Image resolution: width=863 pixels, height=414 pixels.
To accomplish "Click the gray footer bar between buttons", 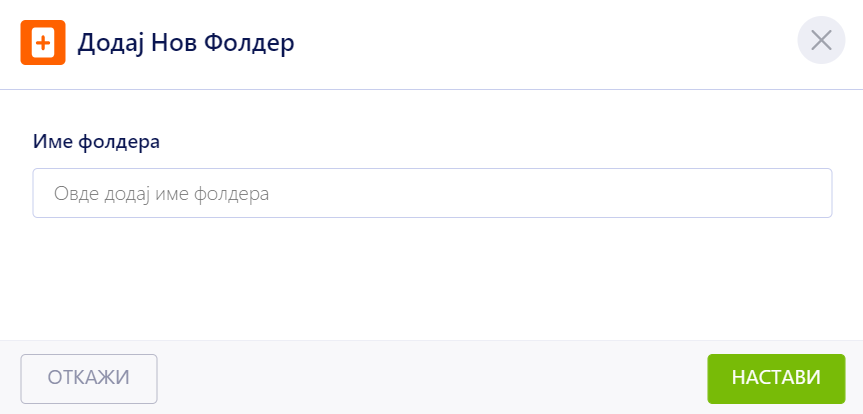I will click(x=430, y=378).
